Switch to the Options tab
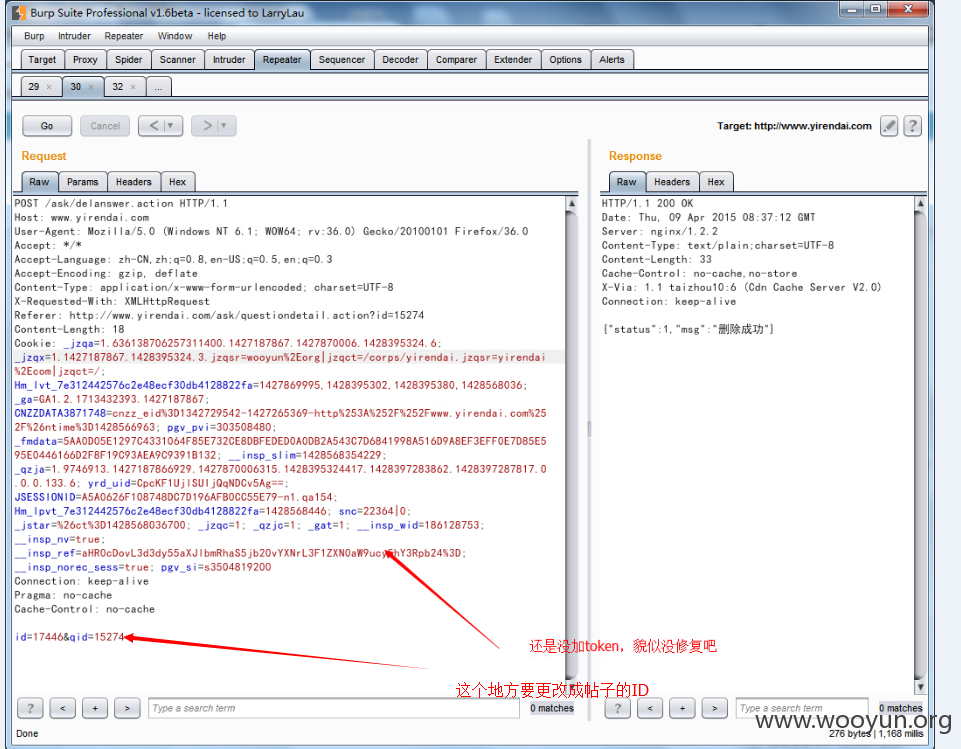The height and width of the screenshot is (749, 961). coord(566,59)
